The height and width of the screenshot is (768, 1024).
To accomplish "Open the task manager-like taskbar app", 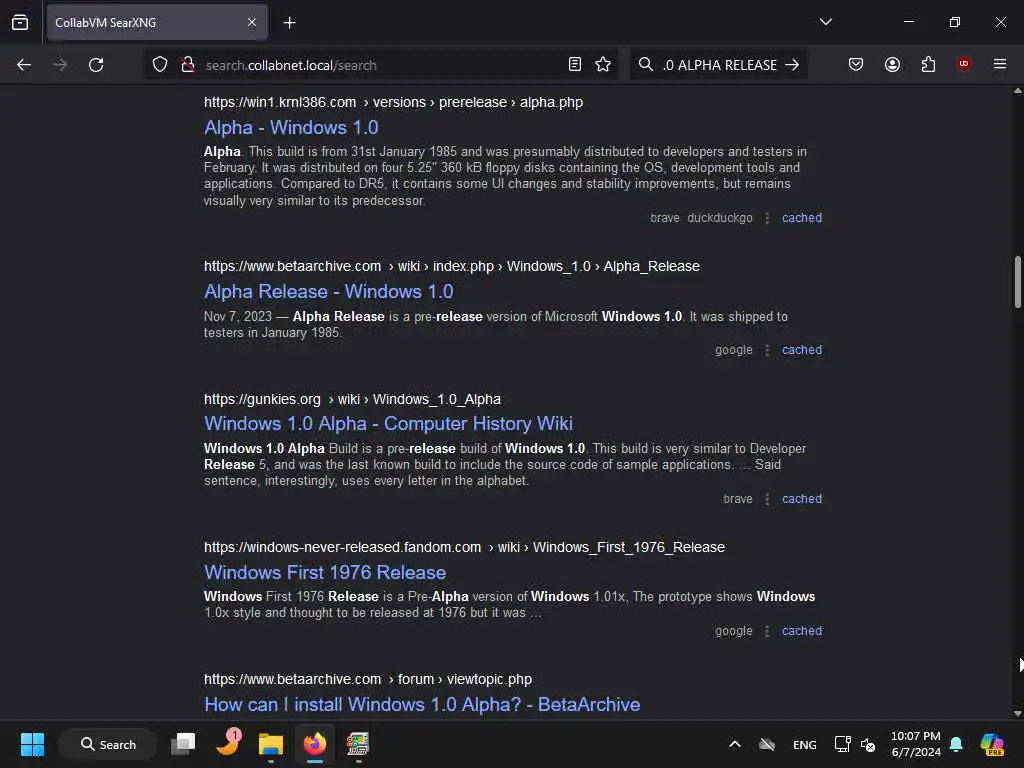I will pos(358,744).
